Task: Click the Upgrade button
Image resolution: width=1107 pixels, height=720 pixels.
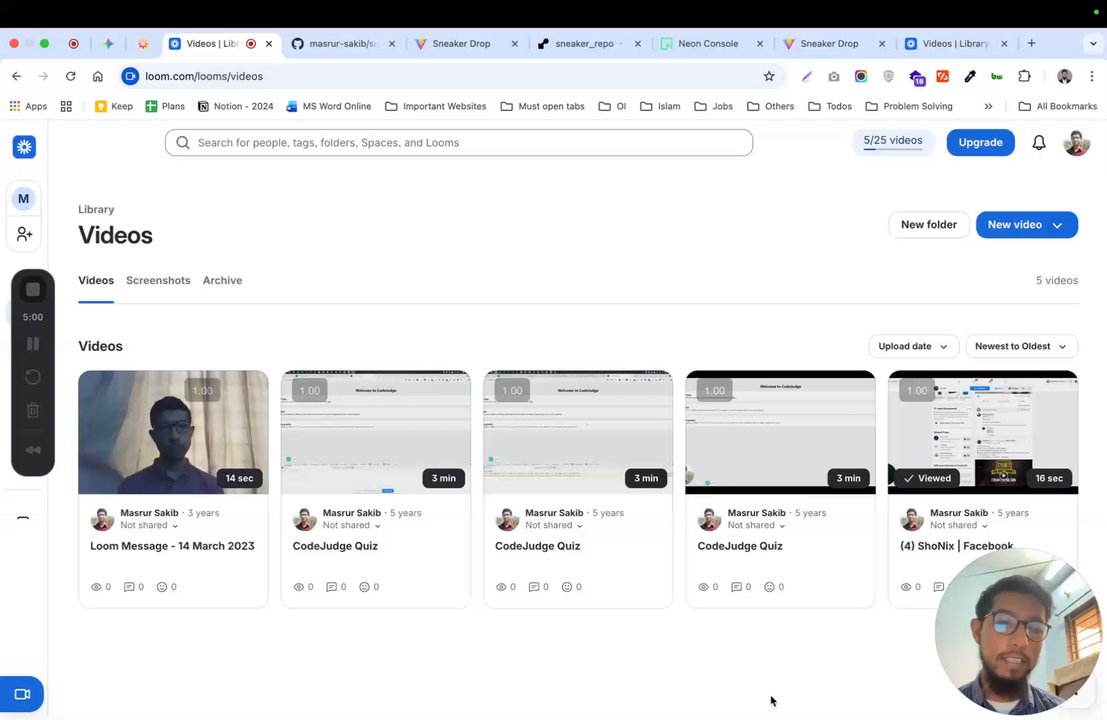Action: click(x=980, y=142)
